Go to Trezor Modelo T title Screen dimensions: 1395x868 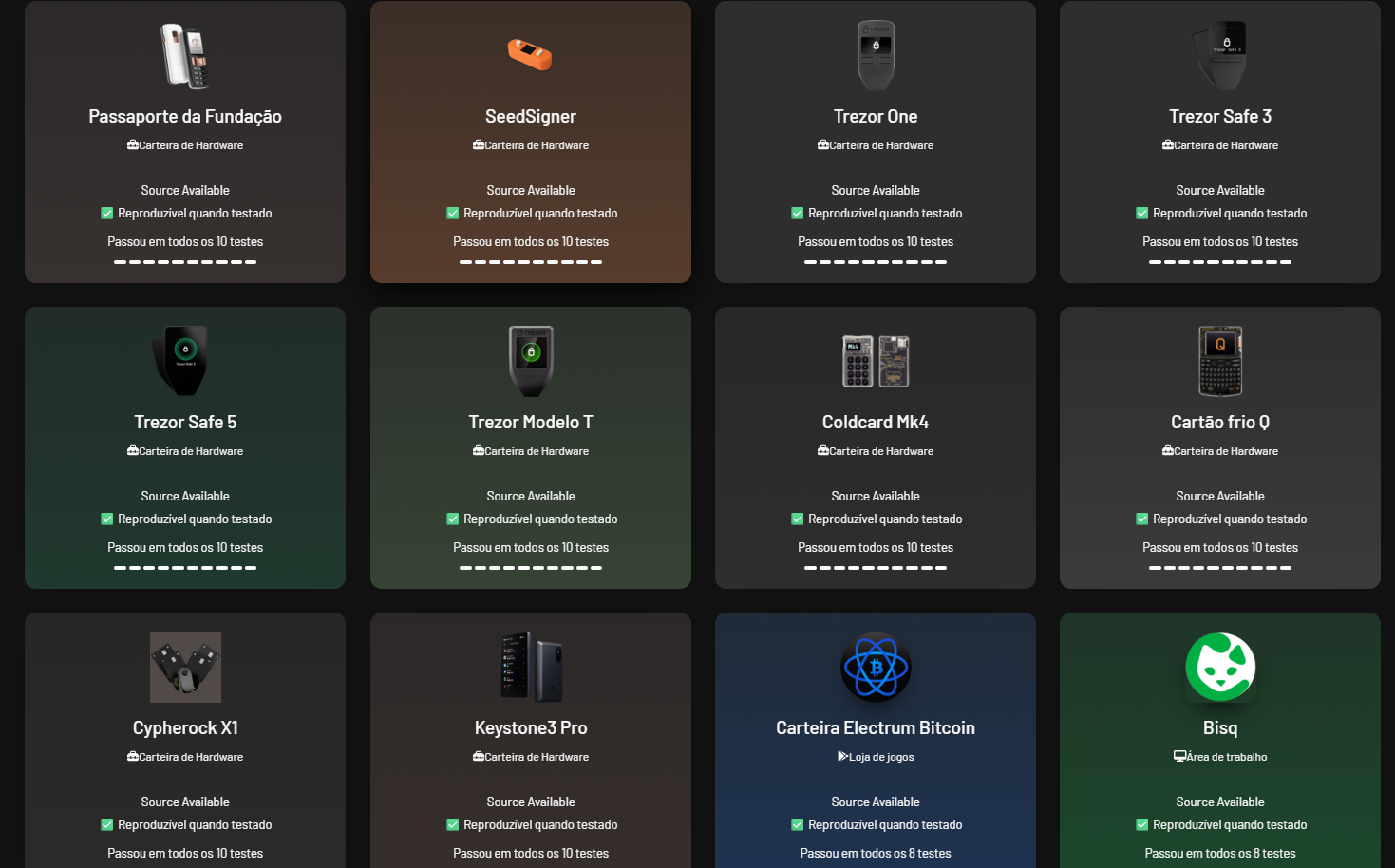531,422
